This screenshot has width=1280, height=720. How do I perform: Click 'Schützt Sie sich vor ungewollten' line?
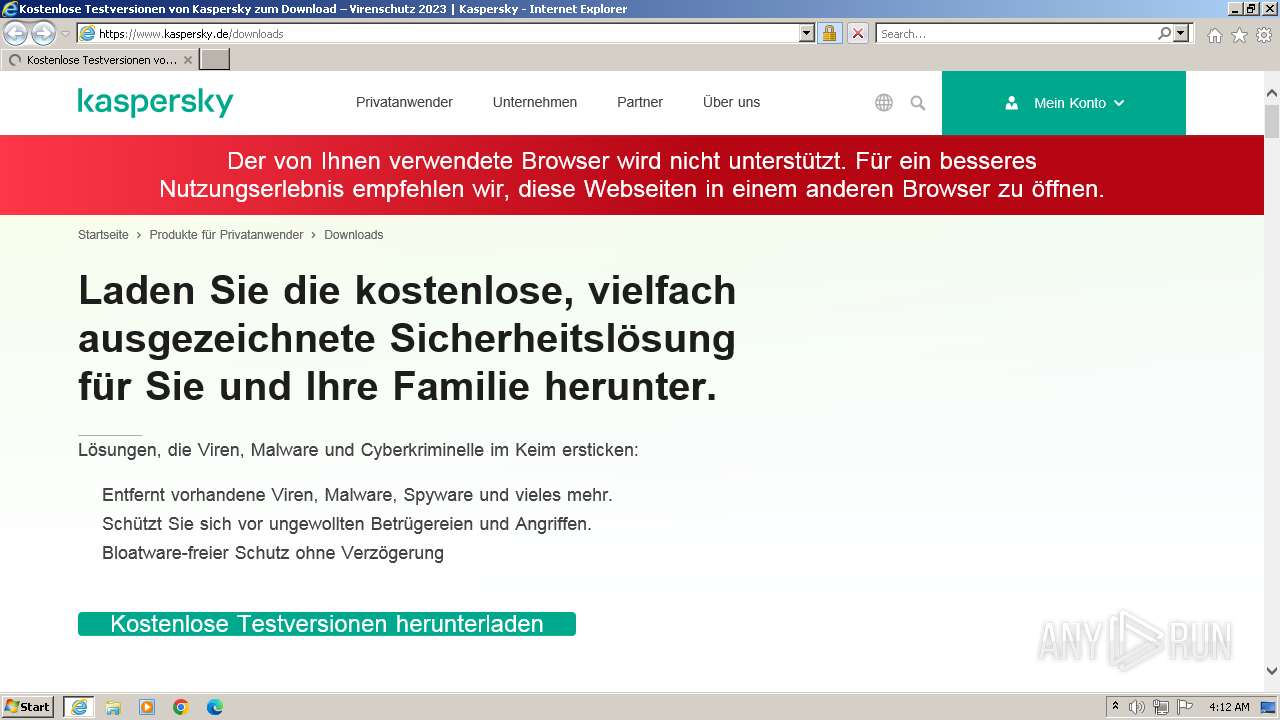347,524
